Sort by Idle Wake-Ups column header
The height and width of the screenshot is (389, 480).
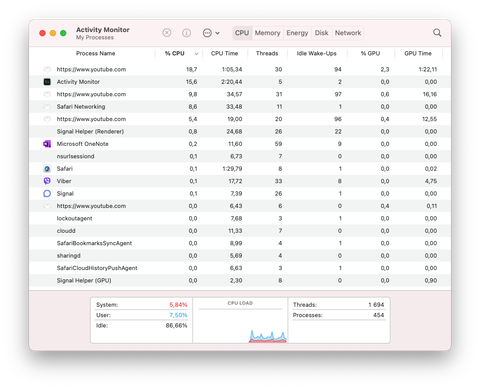(x=316, y=53)
